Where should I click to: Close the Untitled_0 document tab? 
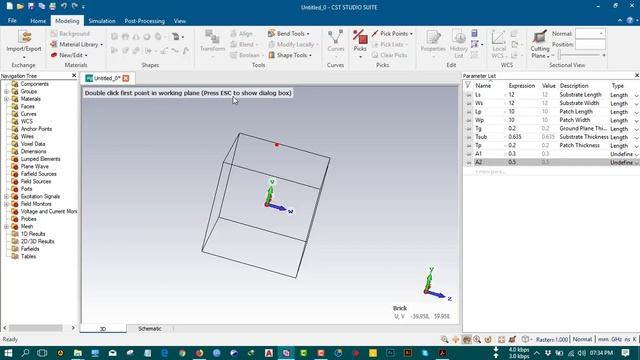[126, 78]
